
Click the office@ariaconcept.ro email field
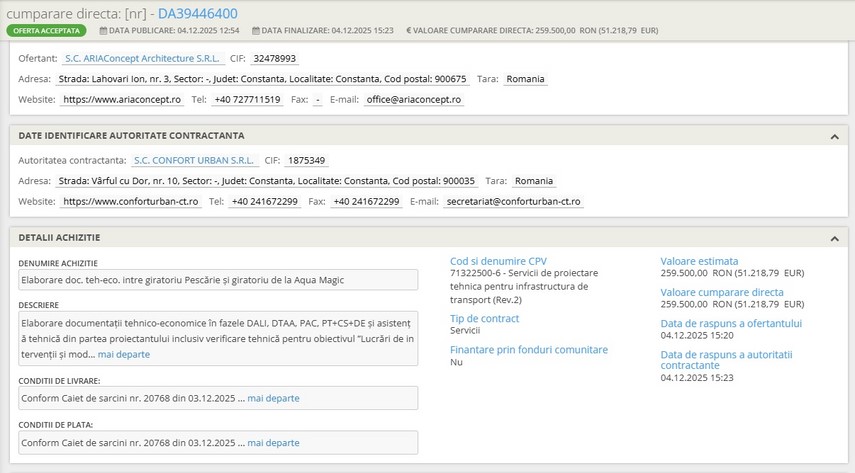404,100
